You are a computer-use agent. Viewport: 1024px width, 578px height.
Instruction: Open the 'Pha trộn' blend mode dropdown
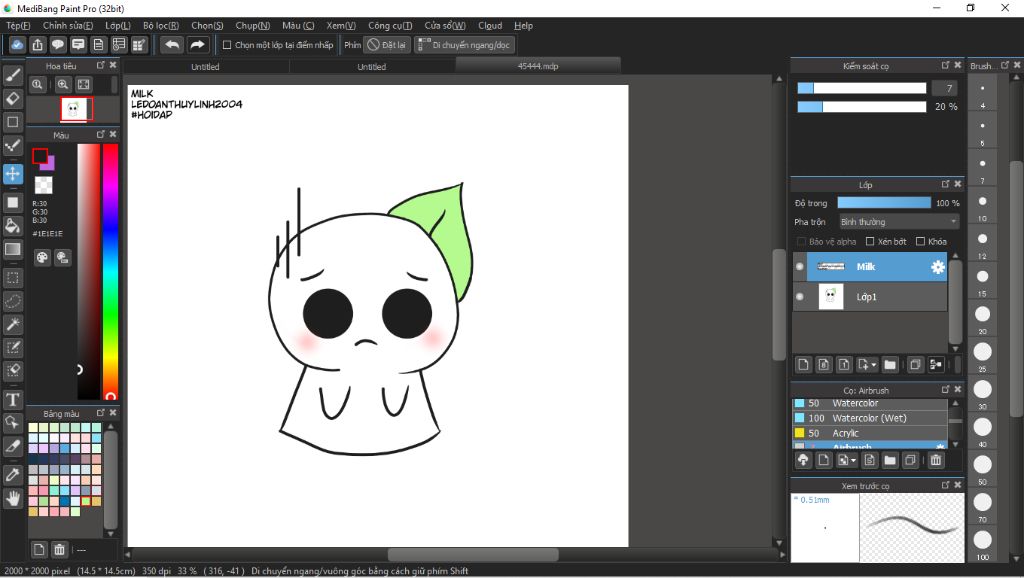coord(898,222)
